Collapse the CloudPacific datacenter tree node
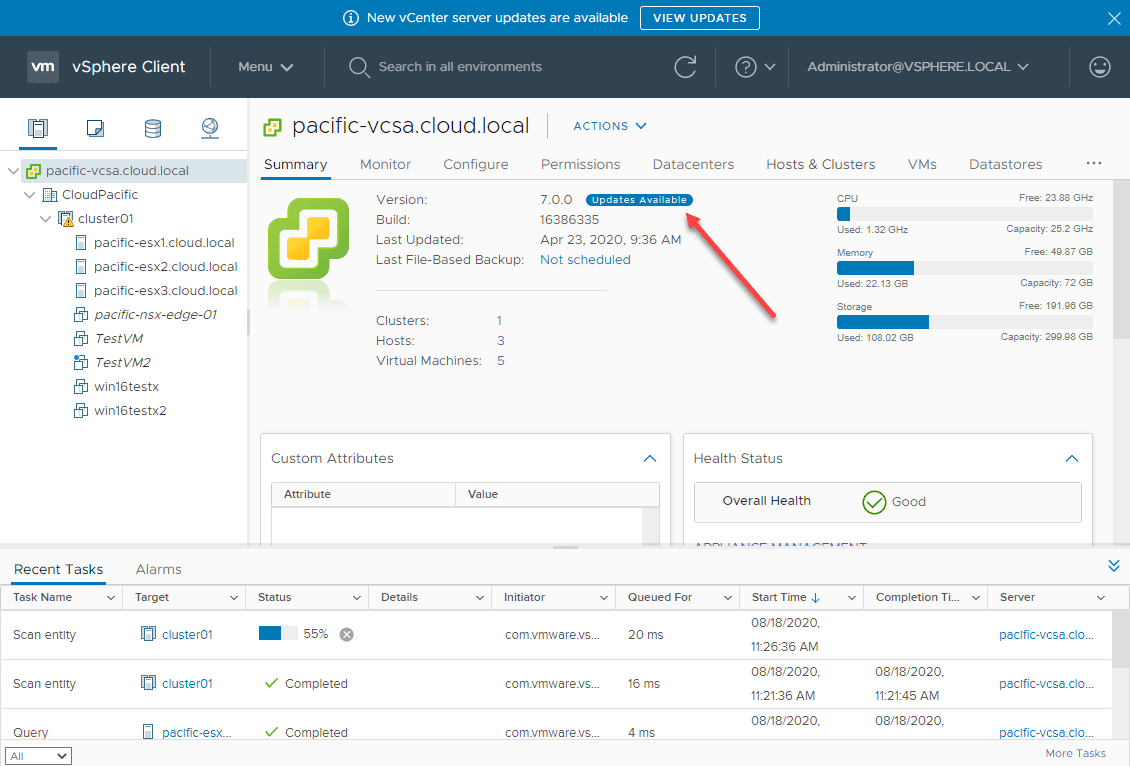Screen dimensions: 1130x766 (30, 195)
